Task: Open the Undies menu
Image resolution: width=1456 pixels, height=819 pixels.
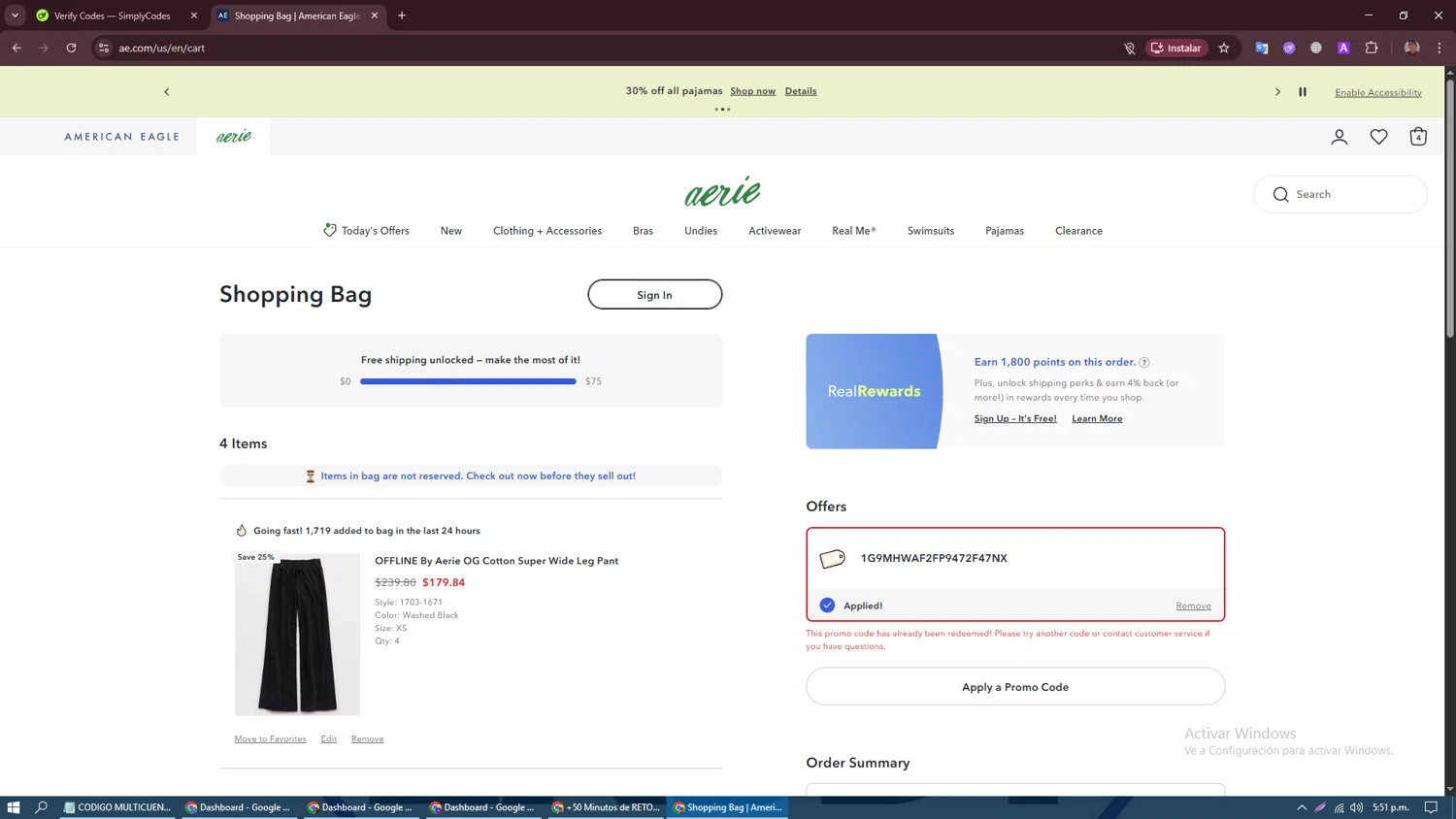Action: point(701,231)
